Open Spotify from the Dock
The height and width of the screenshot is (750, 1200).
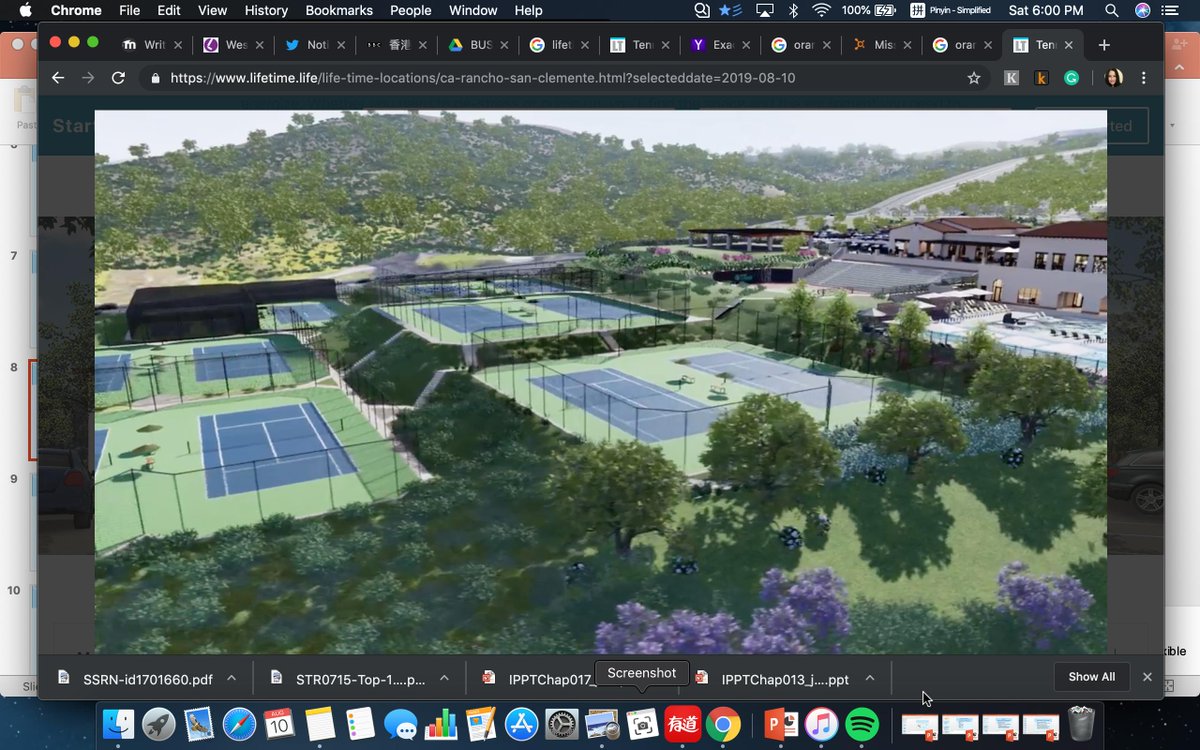pos(861,724)
